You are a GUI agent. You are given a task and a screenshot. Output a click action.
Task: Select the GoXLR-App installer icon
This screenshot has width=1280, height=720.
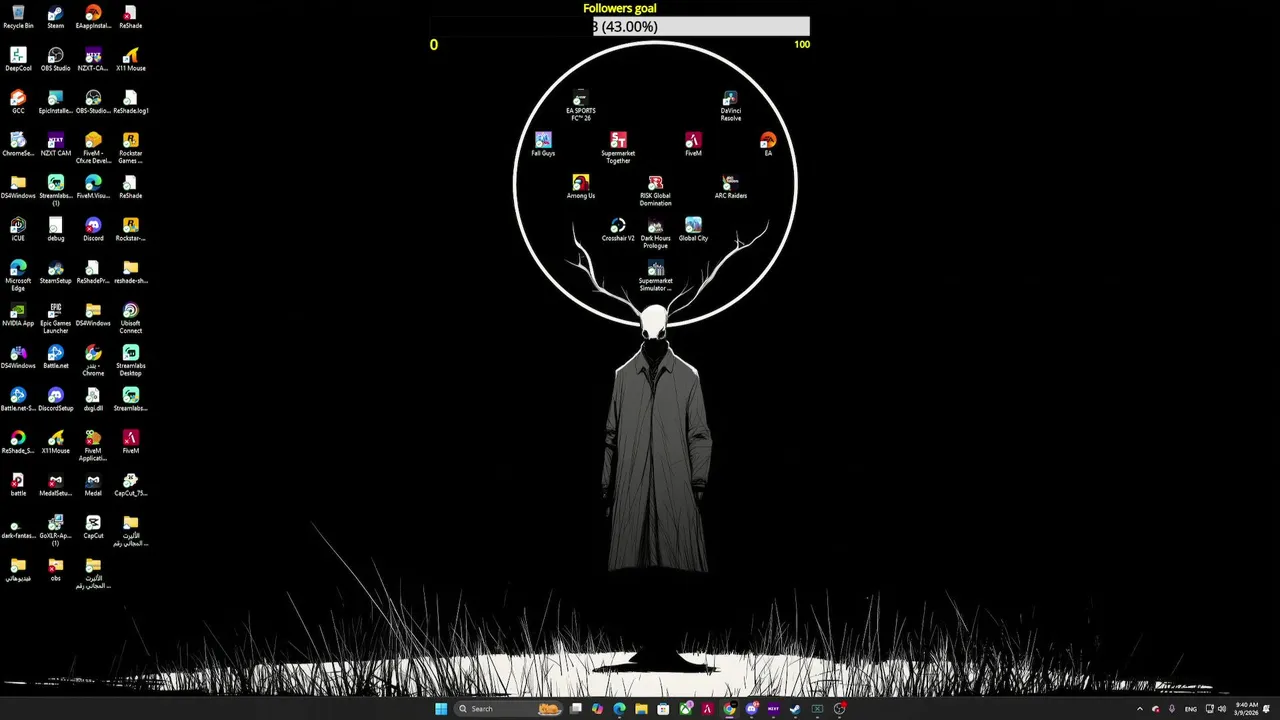56,530
